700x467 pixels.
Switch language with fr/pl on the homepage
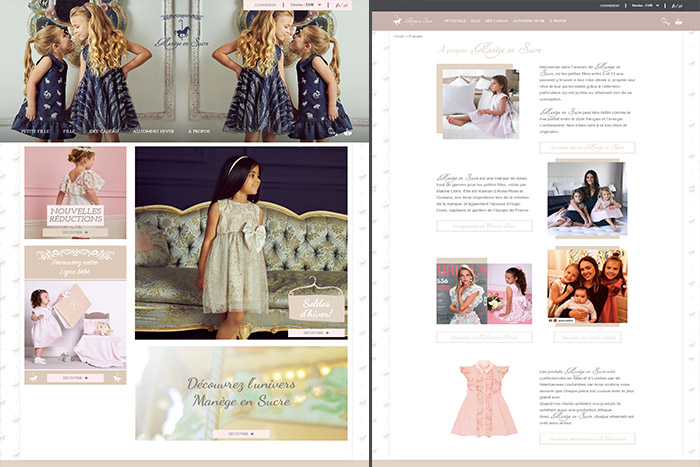pyautogui.click(x=341, y=5)
